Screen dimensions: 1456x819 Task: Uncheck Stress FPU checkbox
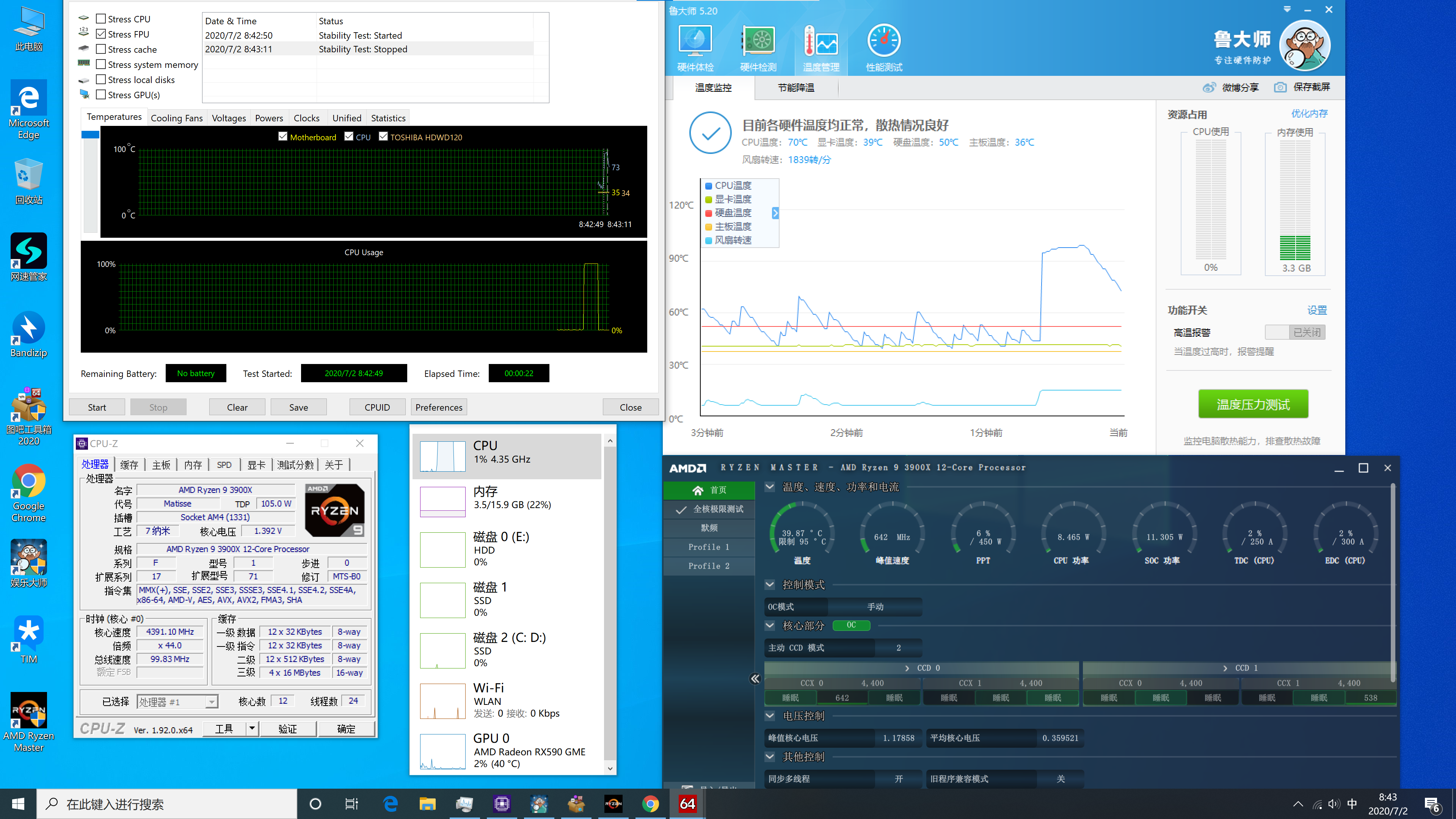click(101, 34)
